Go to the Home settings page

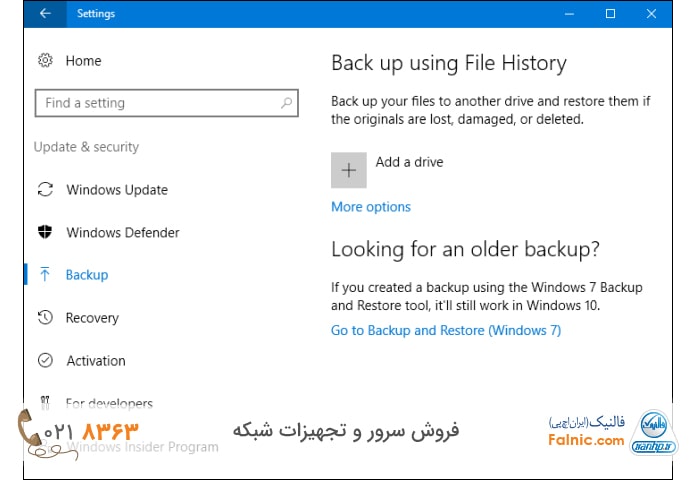tap(83, 61)
